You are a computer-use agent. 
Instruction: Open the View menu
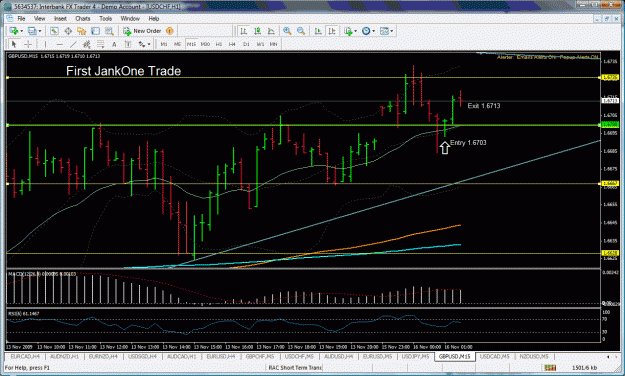pos(39,18)
